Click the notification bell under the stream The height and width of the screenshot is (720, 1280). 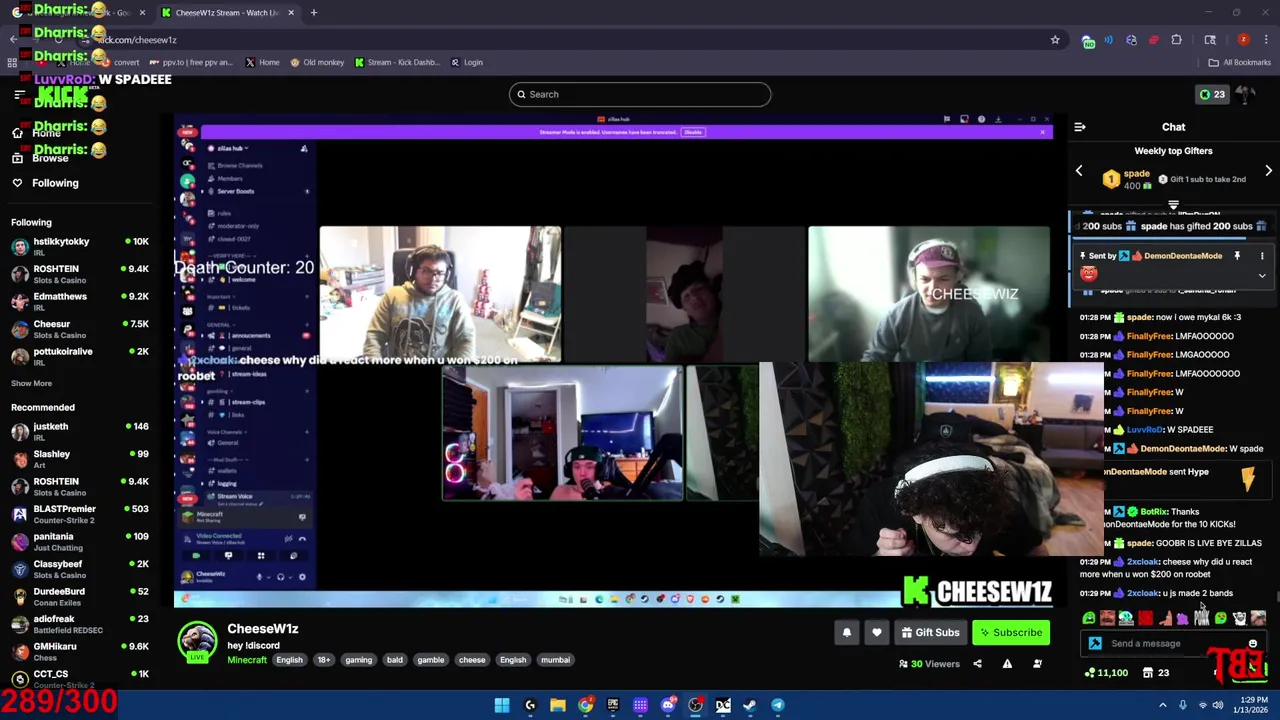point(846,632)
